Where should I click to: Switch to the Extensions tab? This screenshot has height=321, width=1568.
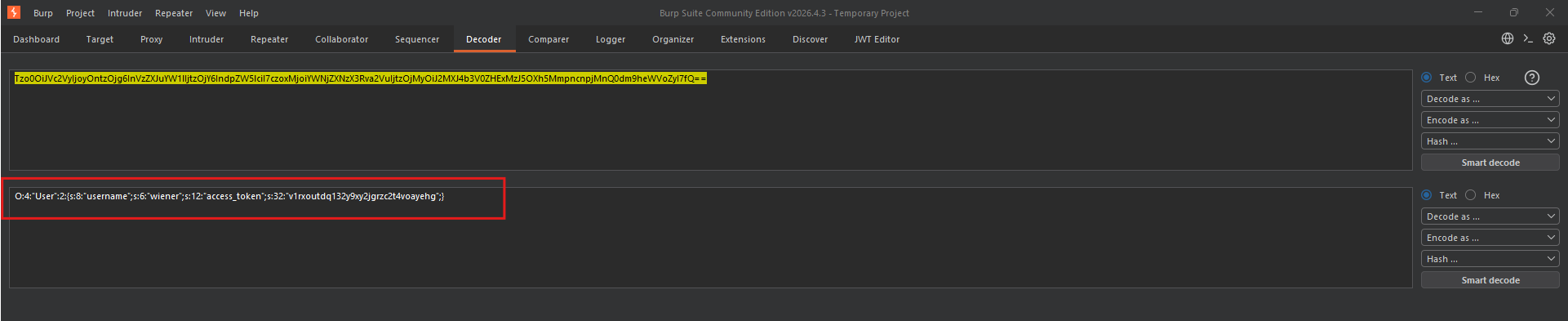coord(743,39)
